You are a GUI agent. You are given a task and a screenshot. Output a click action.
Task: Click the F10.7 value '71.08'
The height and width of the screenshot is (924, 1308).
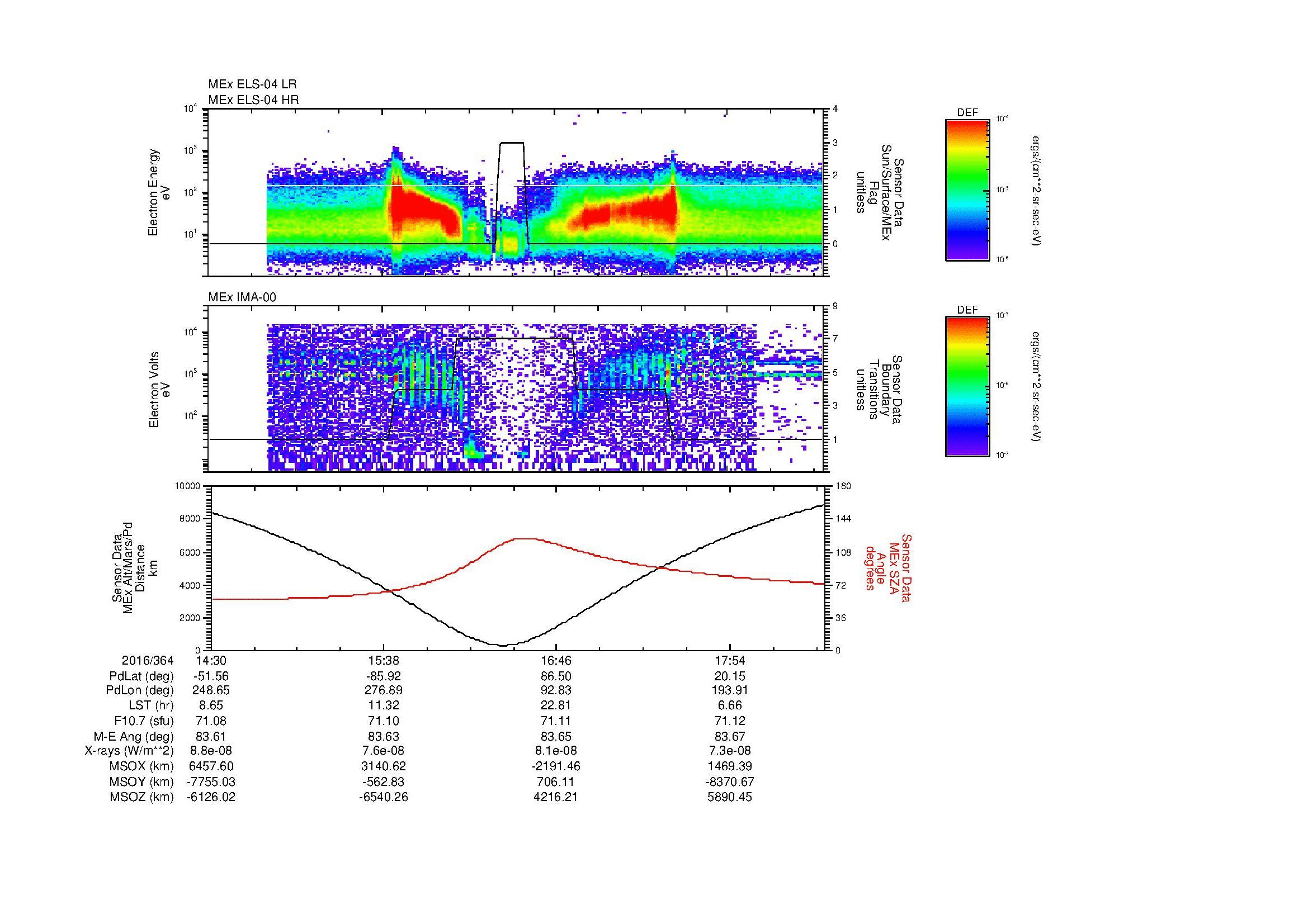211,721
